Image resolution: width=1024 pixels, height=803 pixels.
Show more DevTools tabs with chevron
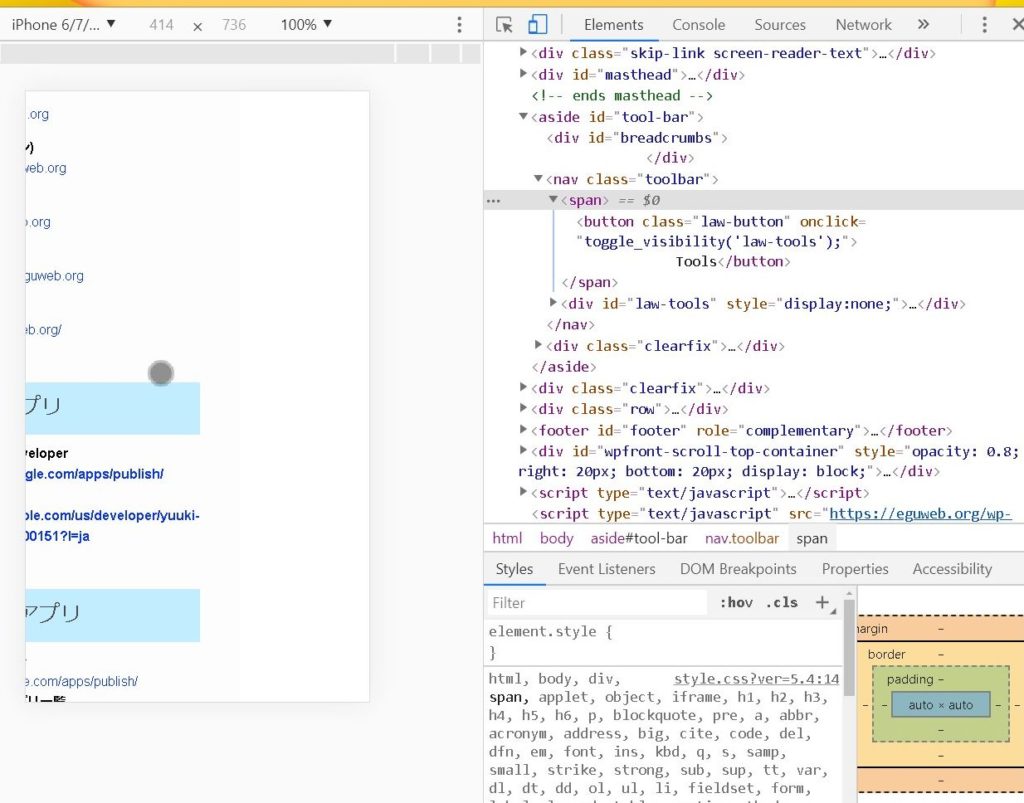(923, 25)
